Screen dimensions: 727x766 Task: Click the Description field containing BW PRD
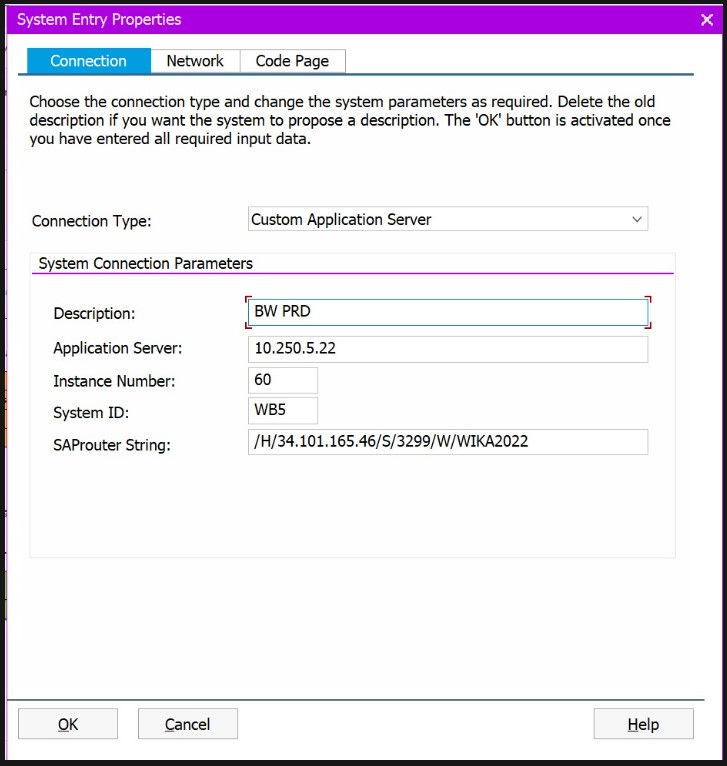[447, 312]
